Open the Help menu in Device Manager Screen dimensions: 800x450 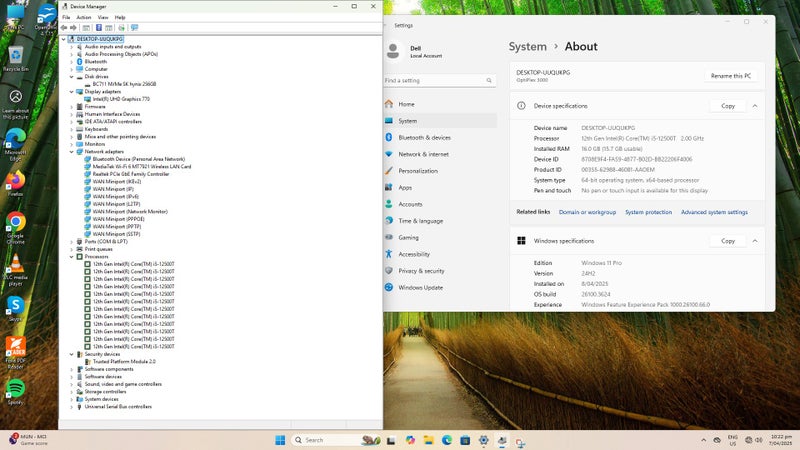(x=120, y=17)
